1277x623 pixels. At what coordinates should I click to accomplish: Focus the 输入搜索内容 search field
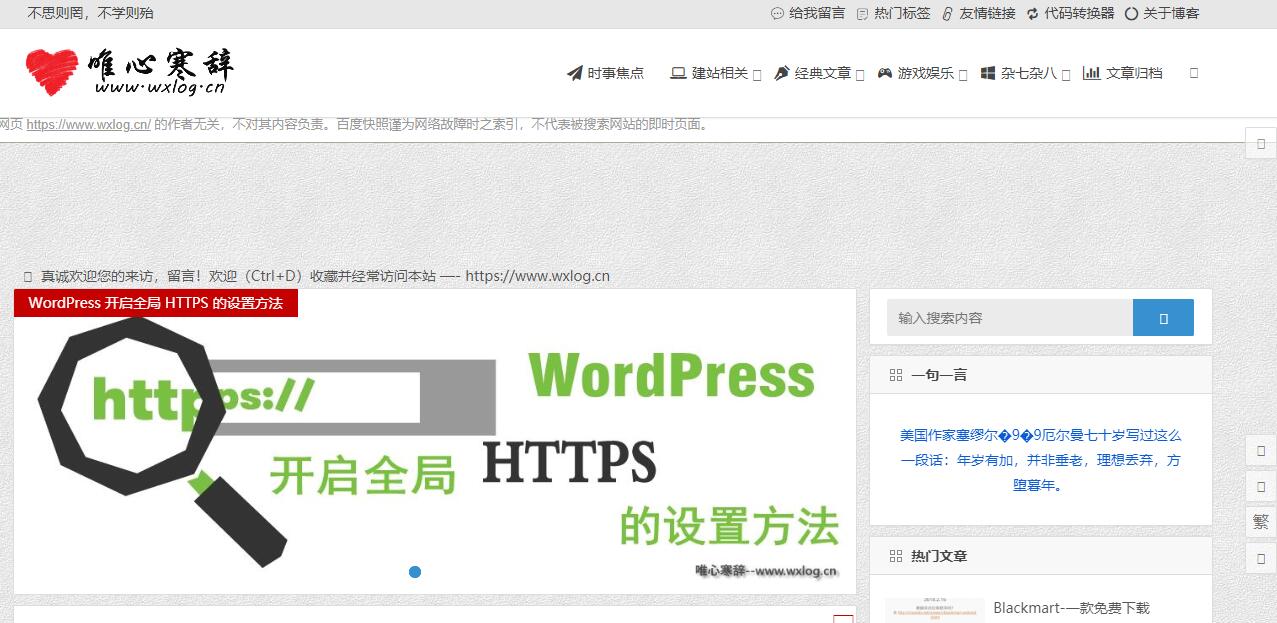click(1010, 318)
